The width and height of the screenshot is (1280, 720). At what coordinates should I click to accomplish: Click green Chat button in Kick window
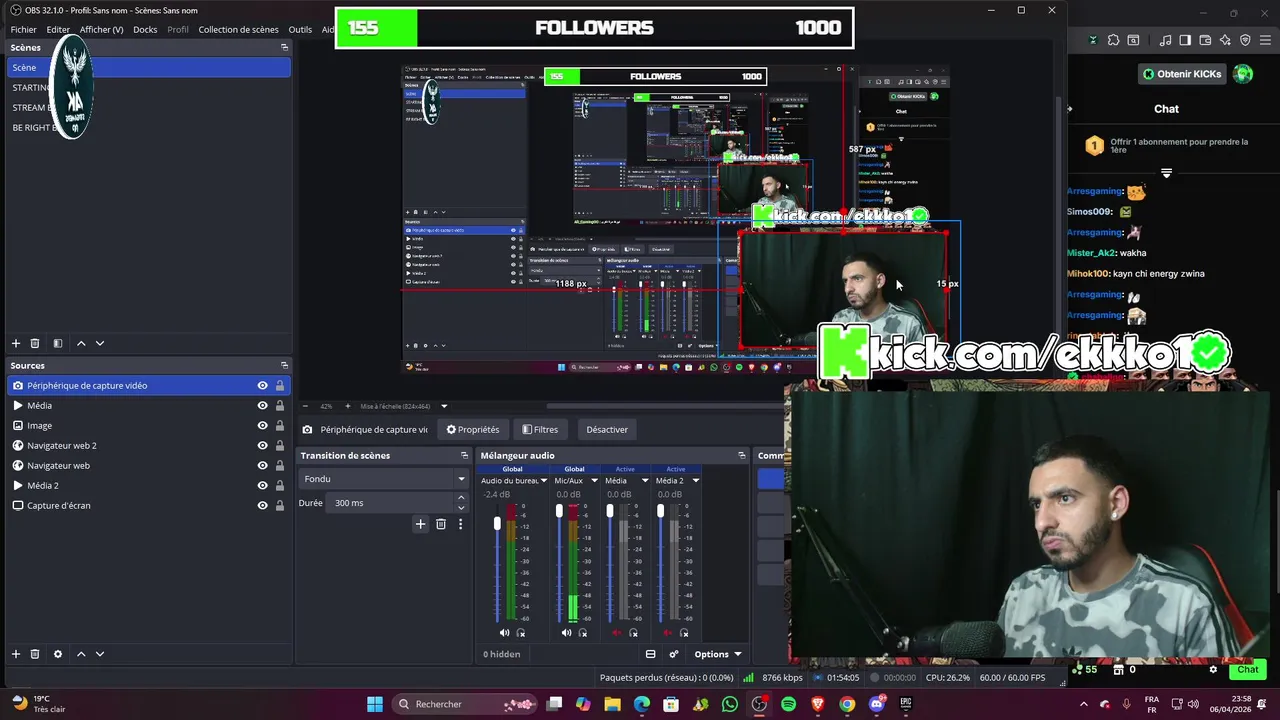click(1248, 670)
